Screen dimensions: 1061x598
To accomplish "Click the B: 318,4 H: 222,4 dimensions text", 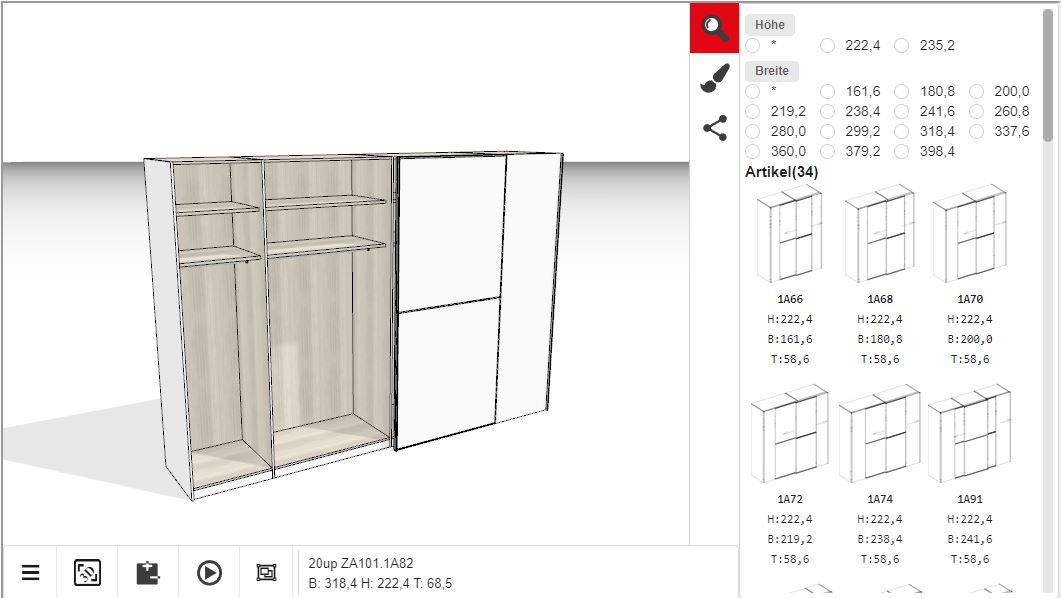I will (x=380, y=583).
